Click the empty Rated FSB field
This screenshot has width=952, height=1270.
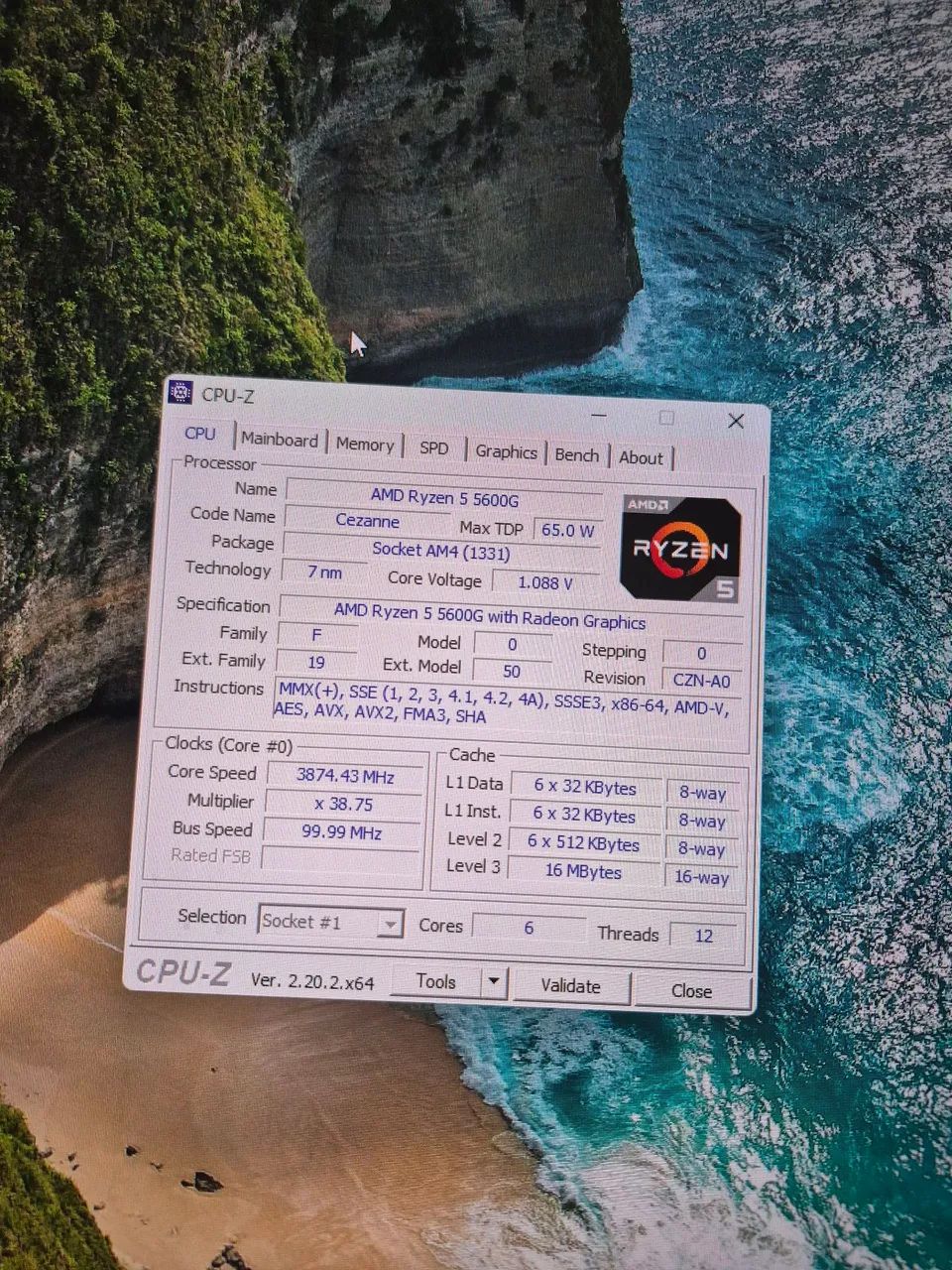[341, 859]
